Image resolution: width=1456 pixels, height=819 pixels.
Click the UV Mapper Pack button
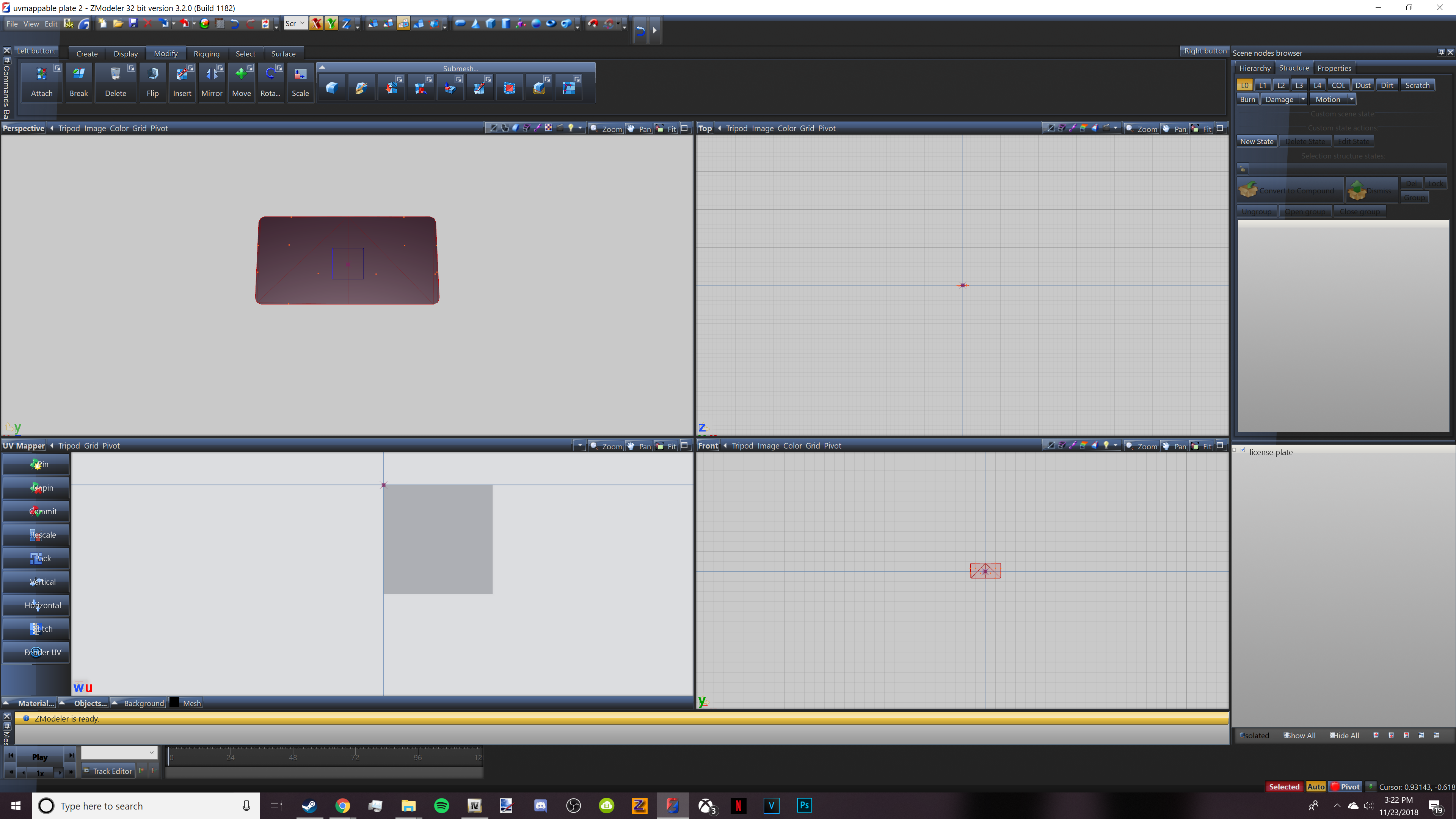tap(36, 558)
